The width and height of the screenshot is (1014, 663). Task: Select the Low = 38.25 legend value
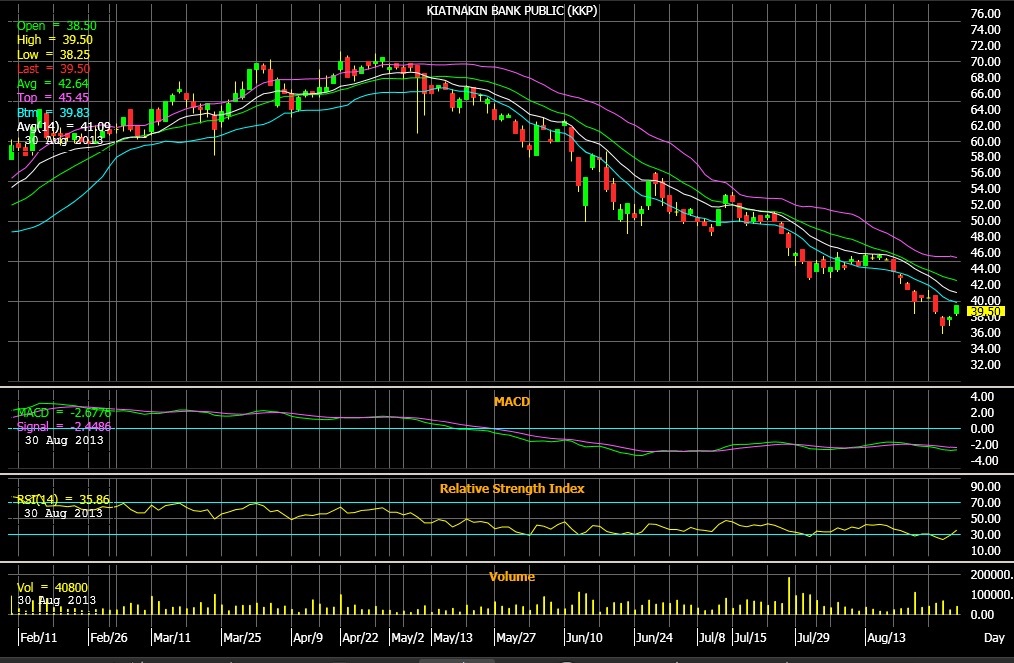coord(54,55)
